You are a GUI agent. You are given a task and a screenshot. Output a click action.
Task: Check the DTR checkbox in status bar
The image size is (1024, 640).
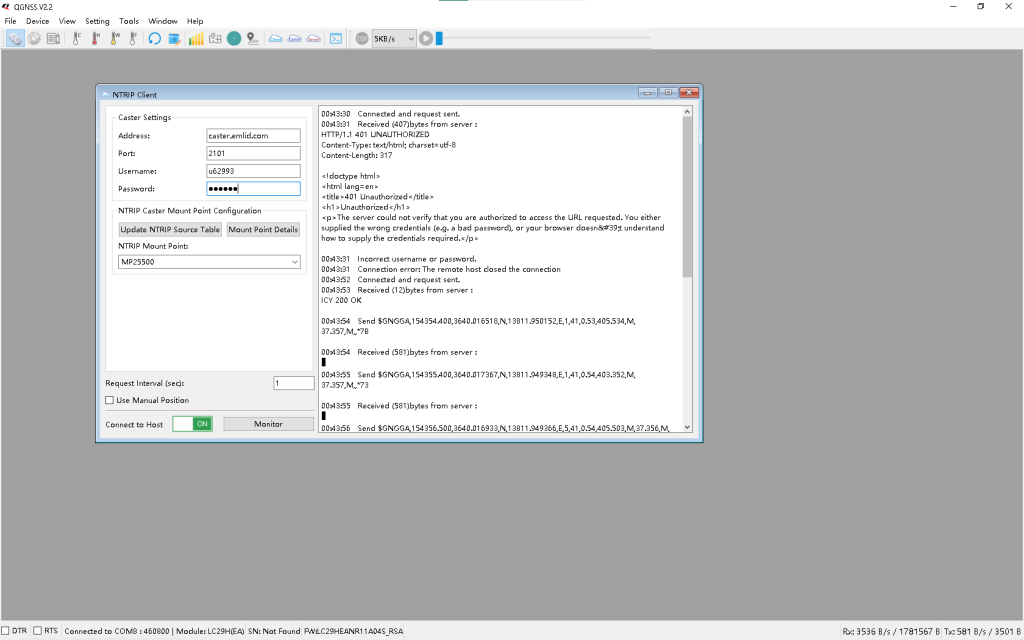(6, 631)
